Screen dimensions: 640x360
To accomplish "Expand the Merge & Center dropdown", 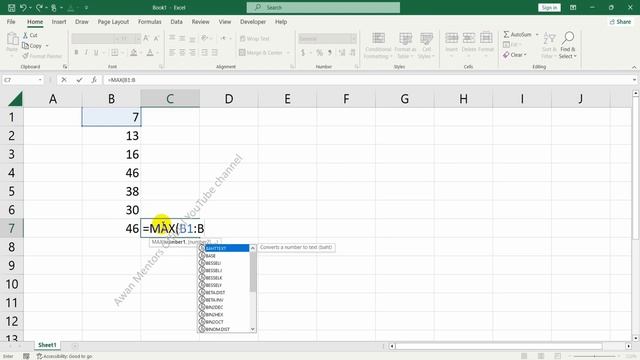I will pyautogui.click(x=288, y=53).
